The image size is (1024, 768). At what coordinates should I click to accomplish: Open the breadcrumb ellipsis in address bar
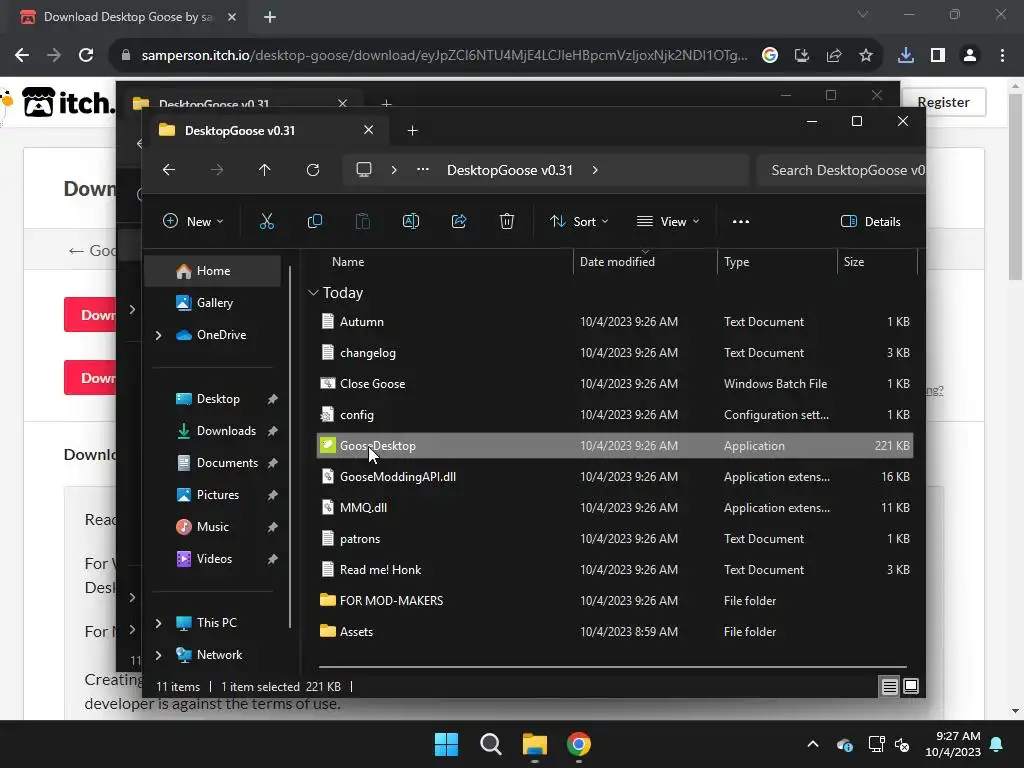[423, 170]
